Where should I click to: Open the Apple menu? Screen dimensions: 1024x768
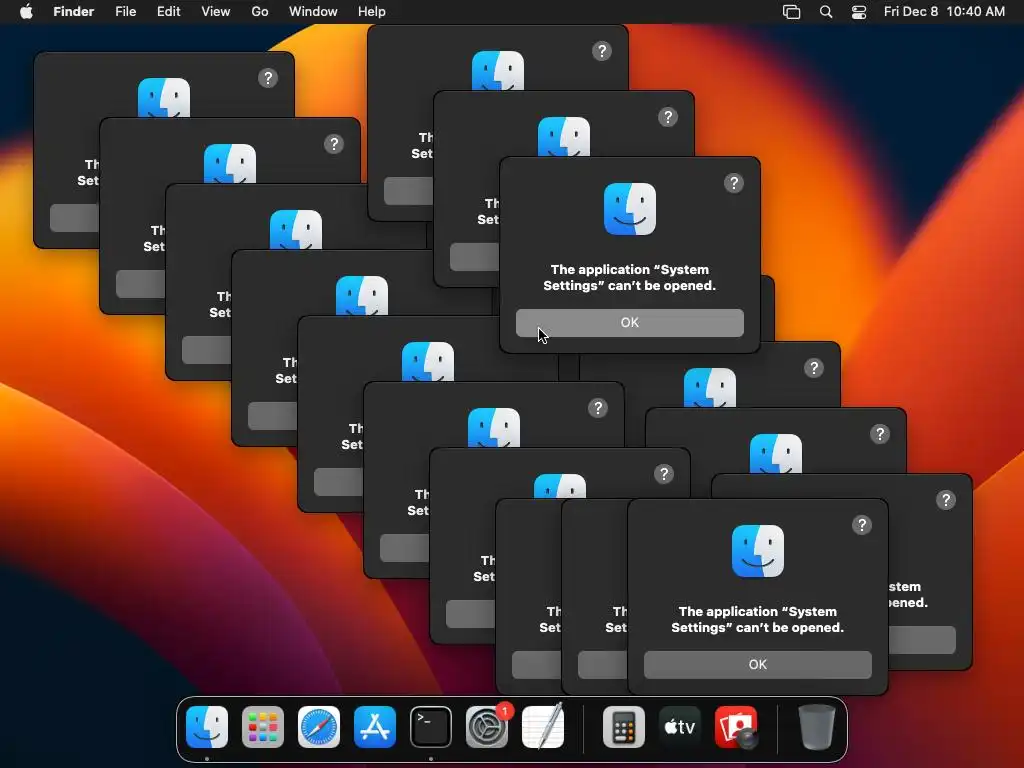click(x=26, y=11)
